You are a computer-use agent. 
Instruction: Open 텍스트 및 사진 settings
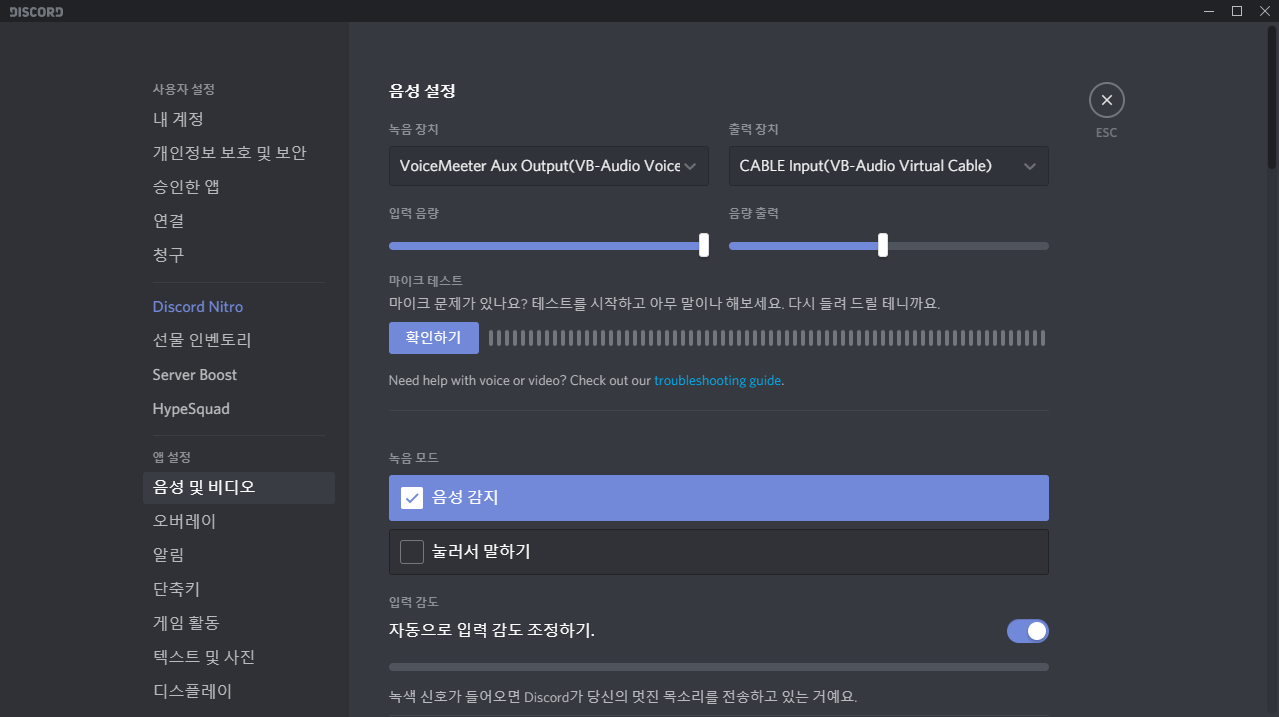238,658
